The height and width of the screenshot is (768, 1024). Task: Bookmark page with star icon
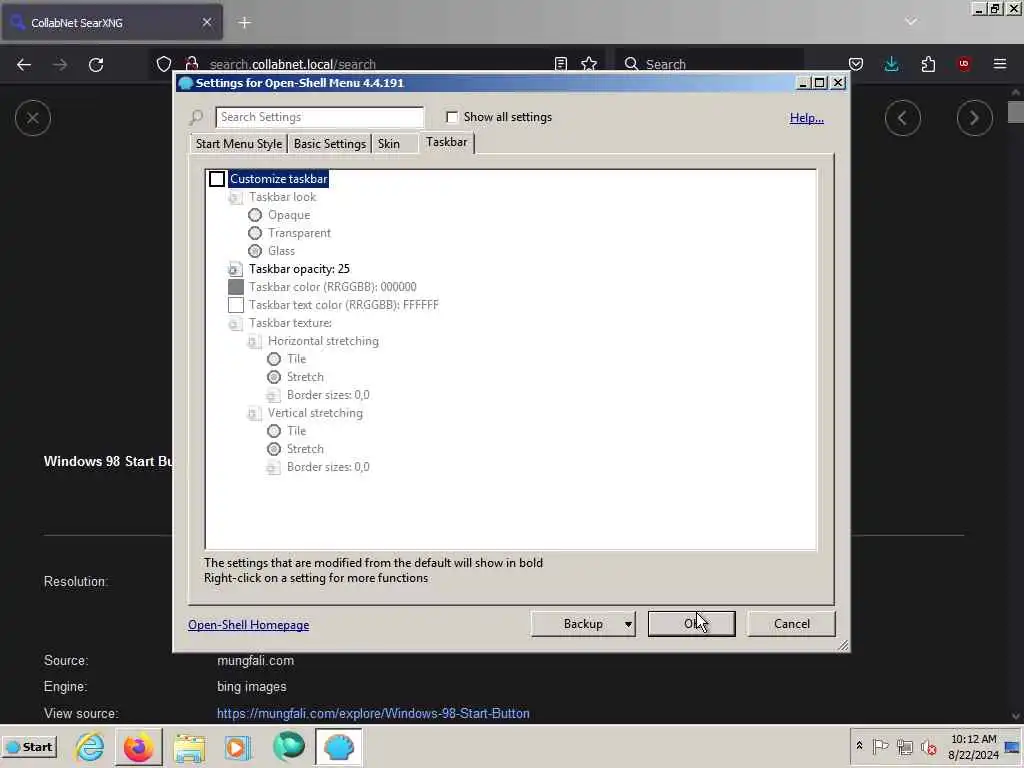[x=589, y=64]
